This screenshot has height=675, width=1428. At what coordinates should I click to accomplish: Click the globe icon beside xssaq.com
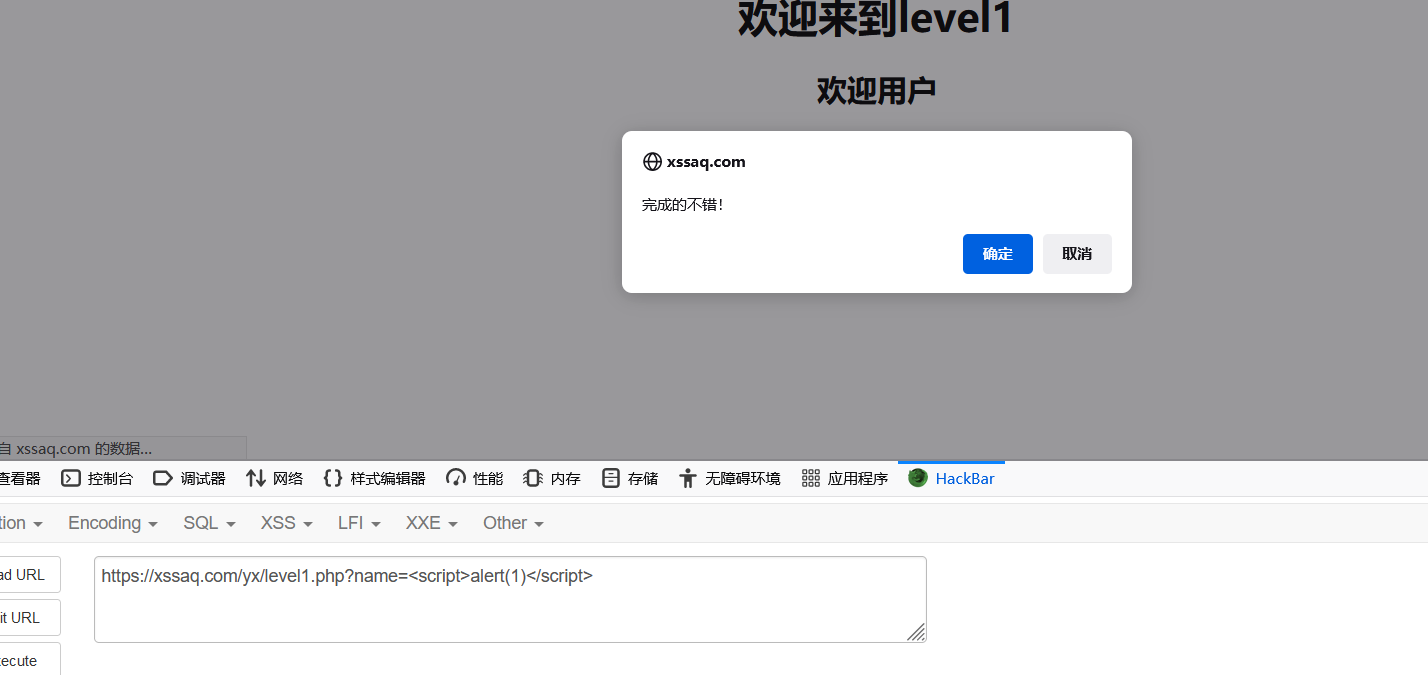click(652, 162)
